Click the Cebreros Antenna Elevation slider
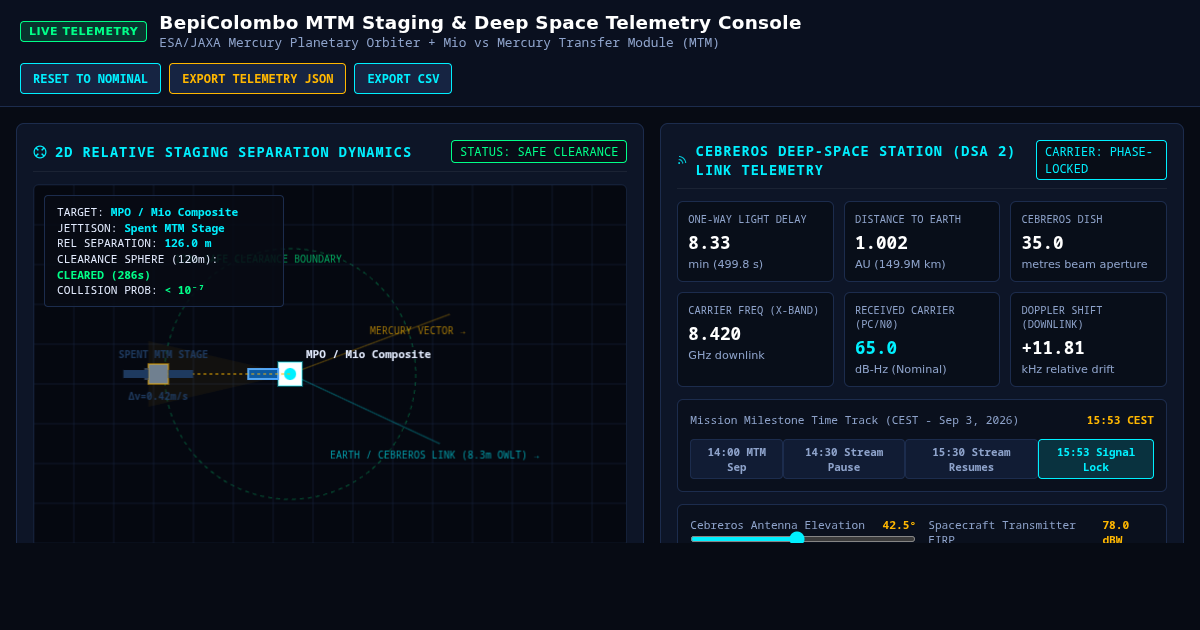Screen dimensions: 1200x630 point(802,538)
